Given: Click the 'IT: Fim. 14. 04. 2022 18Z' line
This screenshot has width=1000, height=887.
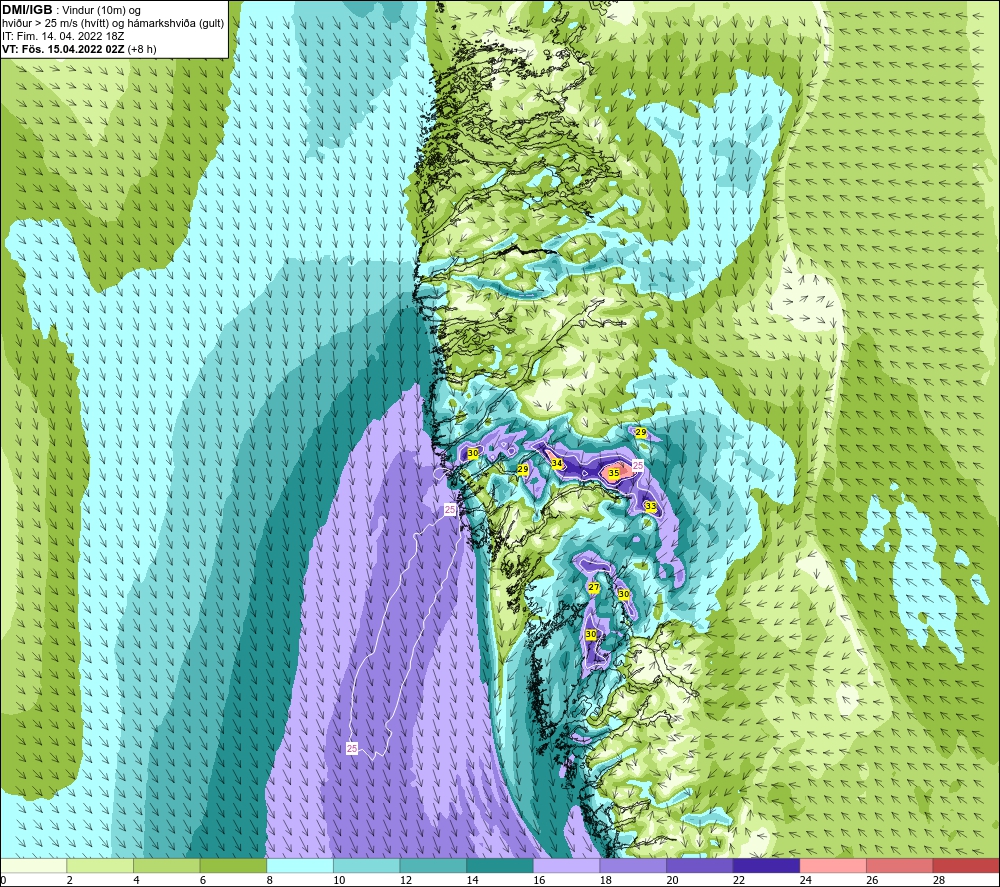Looking at the screenshot, I should [x=63, y=36].
